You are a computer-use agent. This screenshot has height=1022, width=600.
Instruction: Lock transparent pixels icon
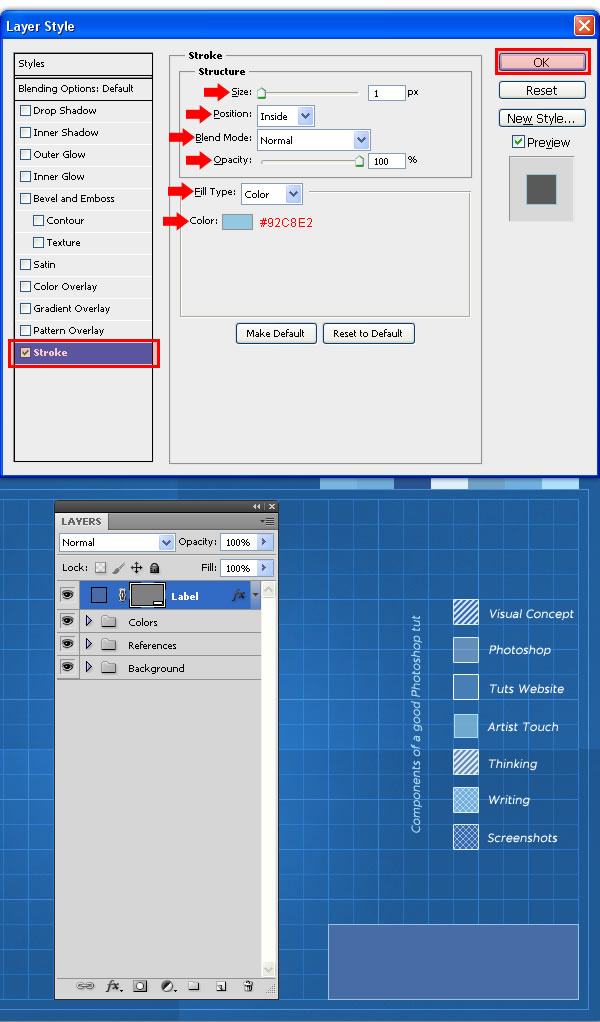coord(100,568)
